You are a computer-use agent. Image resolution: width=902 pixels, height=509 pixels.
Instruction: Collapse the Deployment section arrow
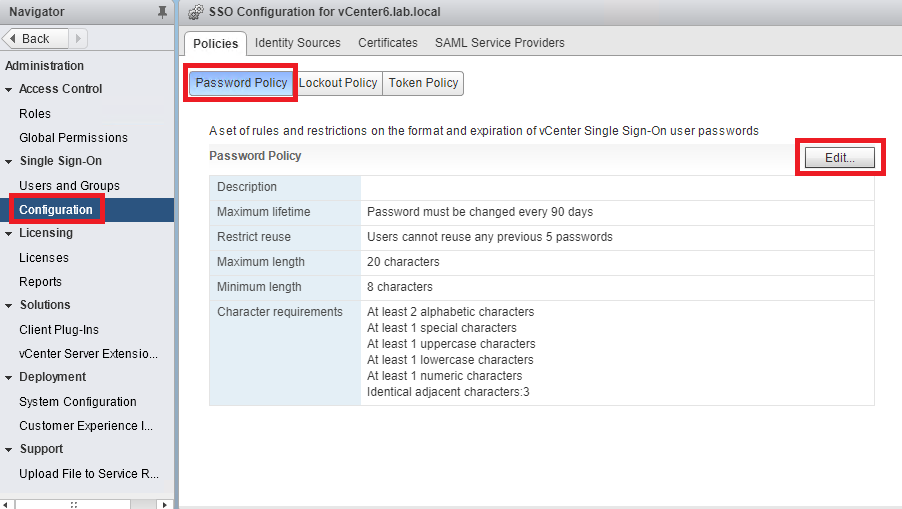[x=9, y=377]
